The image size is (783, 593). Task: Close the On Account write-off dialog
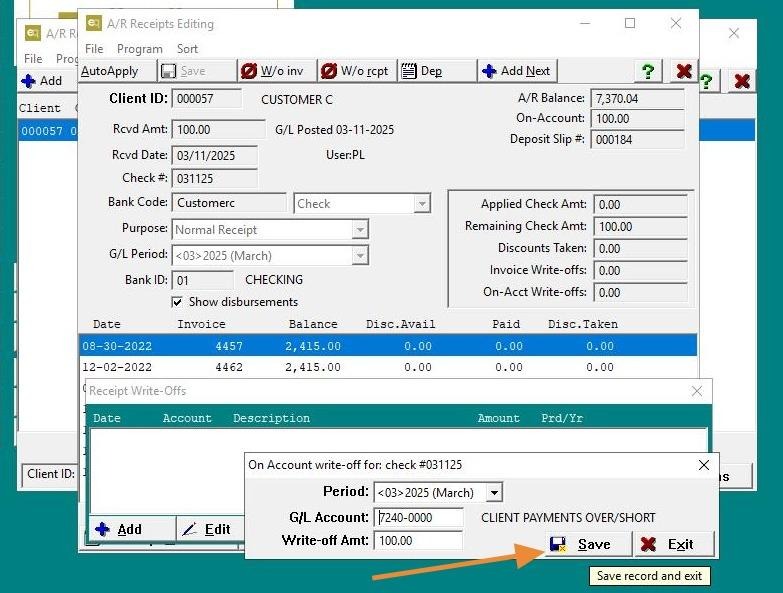tap(704, 465)
